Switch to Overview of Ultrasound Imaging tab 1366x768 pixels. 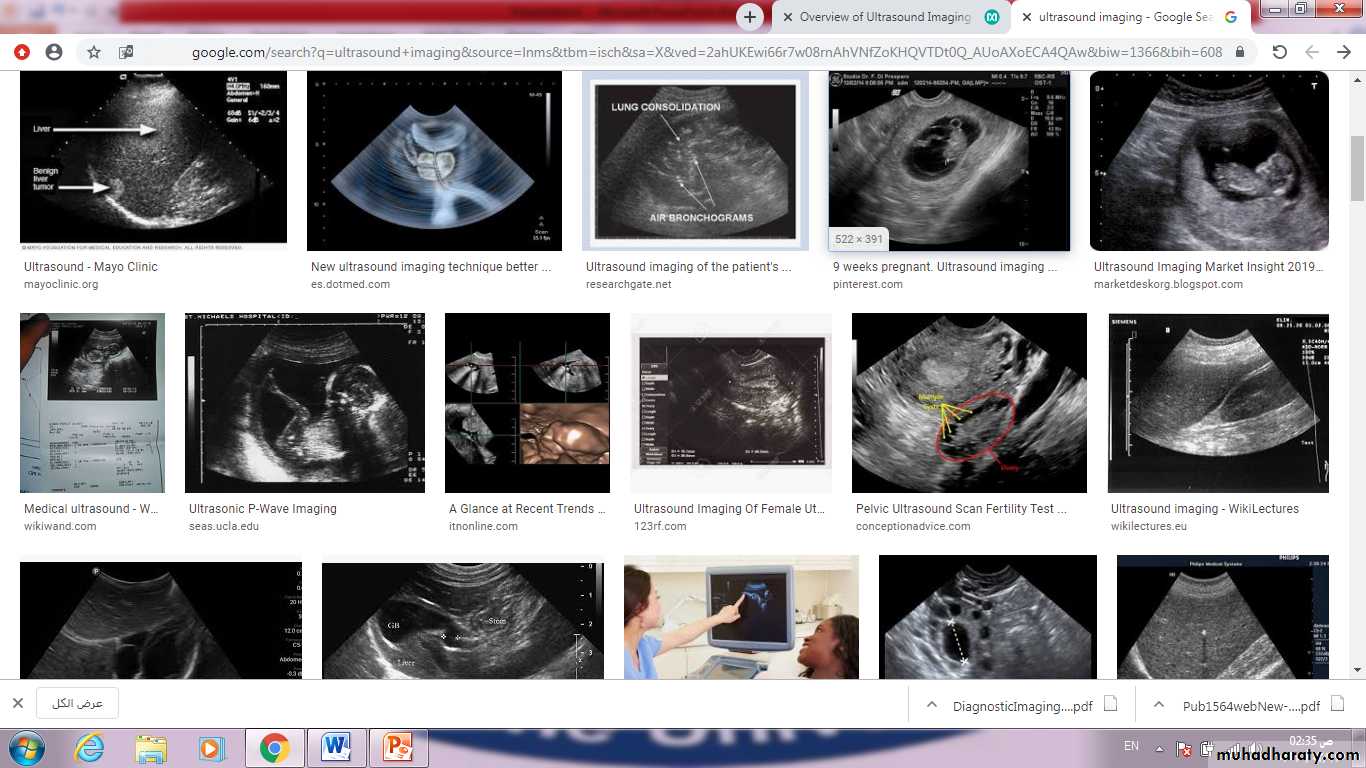coord(884,17)
